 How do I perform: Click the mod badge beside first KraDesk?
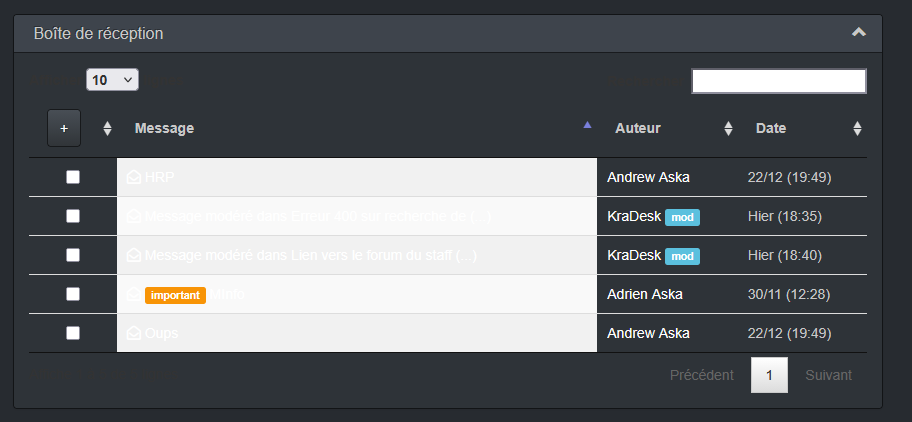(682, 217)
